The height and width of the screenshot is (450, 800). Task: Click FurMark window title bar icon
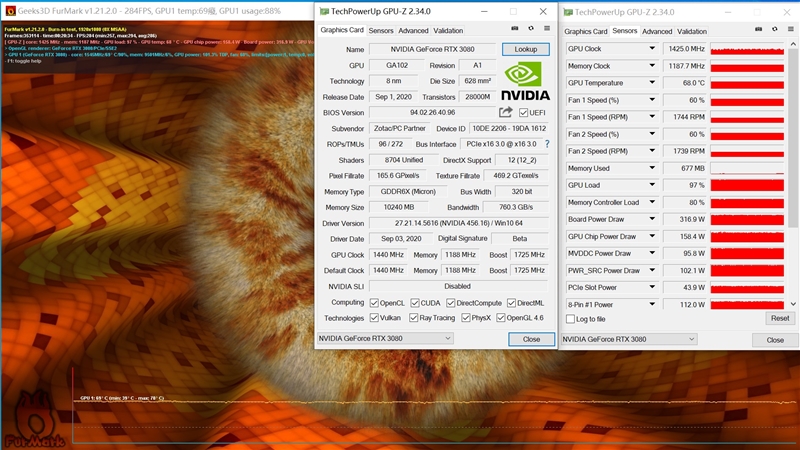(11, 11)
